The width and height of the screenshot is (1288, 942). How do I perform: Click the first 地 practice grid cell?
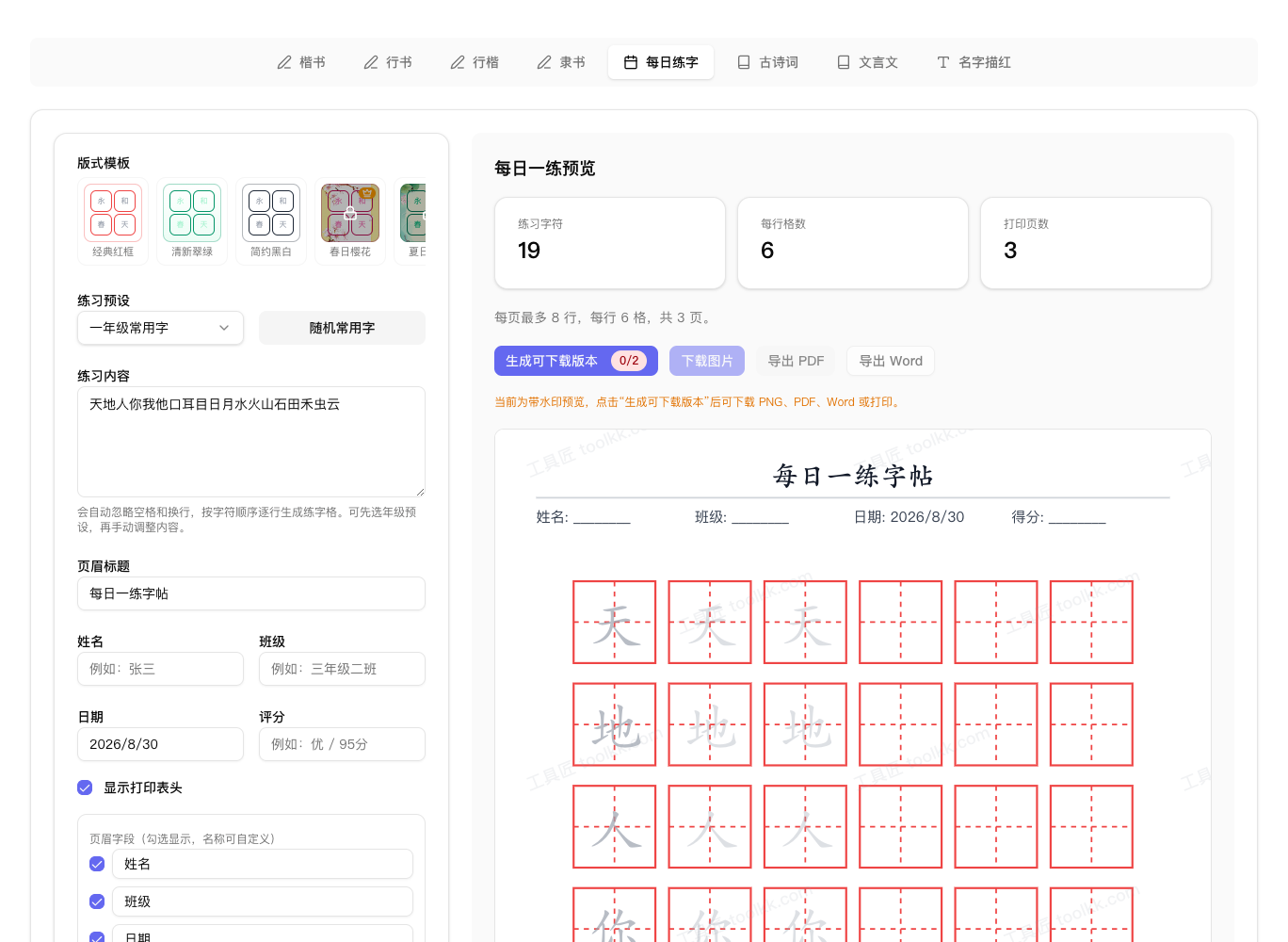[615, 724]
